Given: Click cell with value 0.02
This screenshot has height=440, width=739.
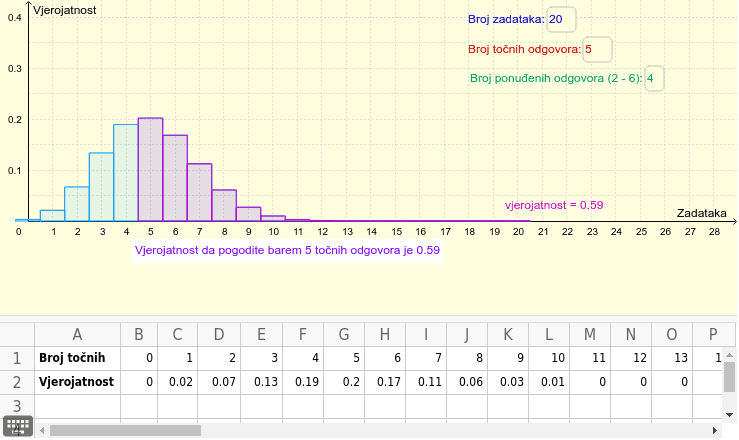Looking at the screenshot, I should coord(177,383).
